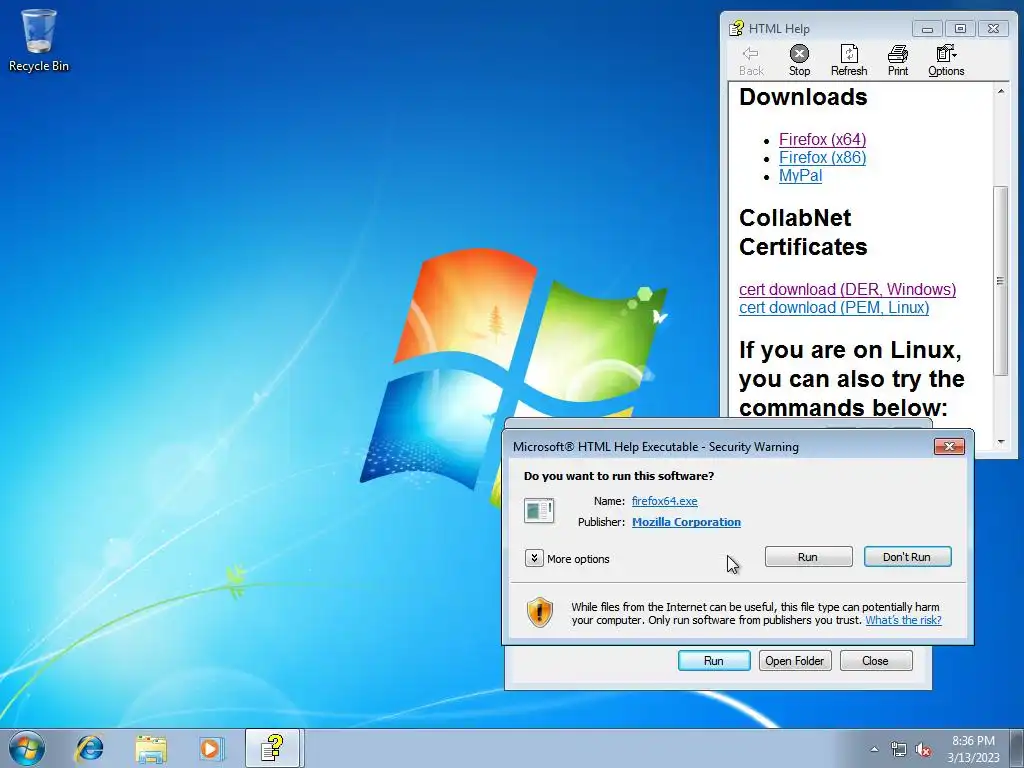The height and width of the screenshot is (768, 1024).
Task: Click the muted volume tray icon
Action: (x=923, y=750)
